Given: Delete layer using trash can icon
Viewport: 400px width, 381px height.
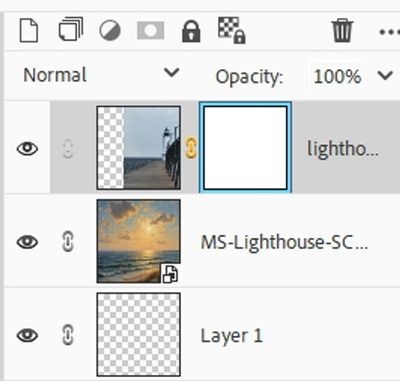Looking at the screenshot, I should (x=342, y=31).
